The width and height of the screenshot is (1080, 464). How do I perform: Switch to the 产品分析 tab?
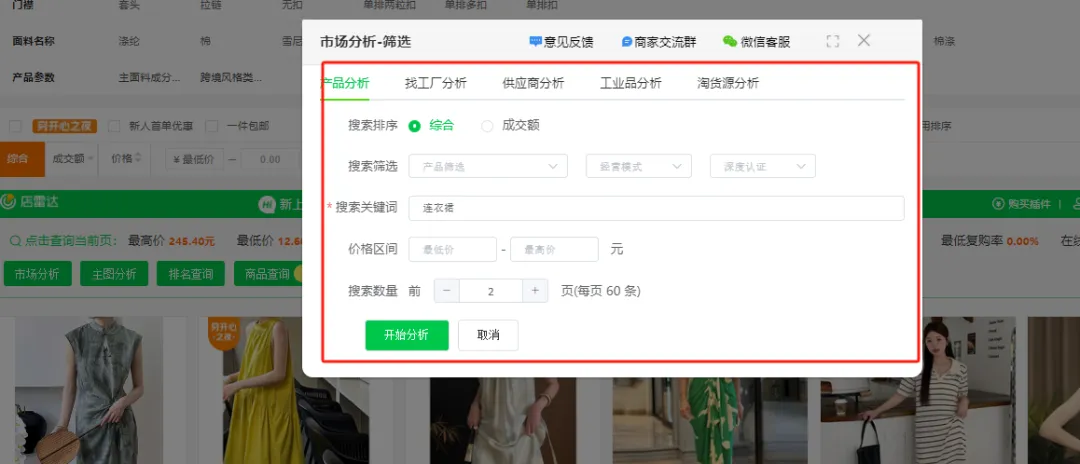(x=345, y=83)
